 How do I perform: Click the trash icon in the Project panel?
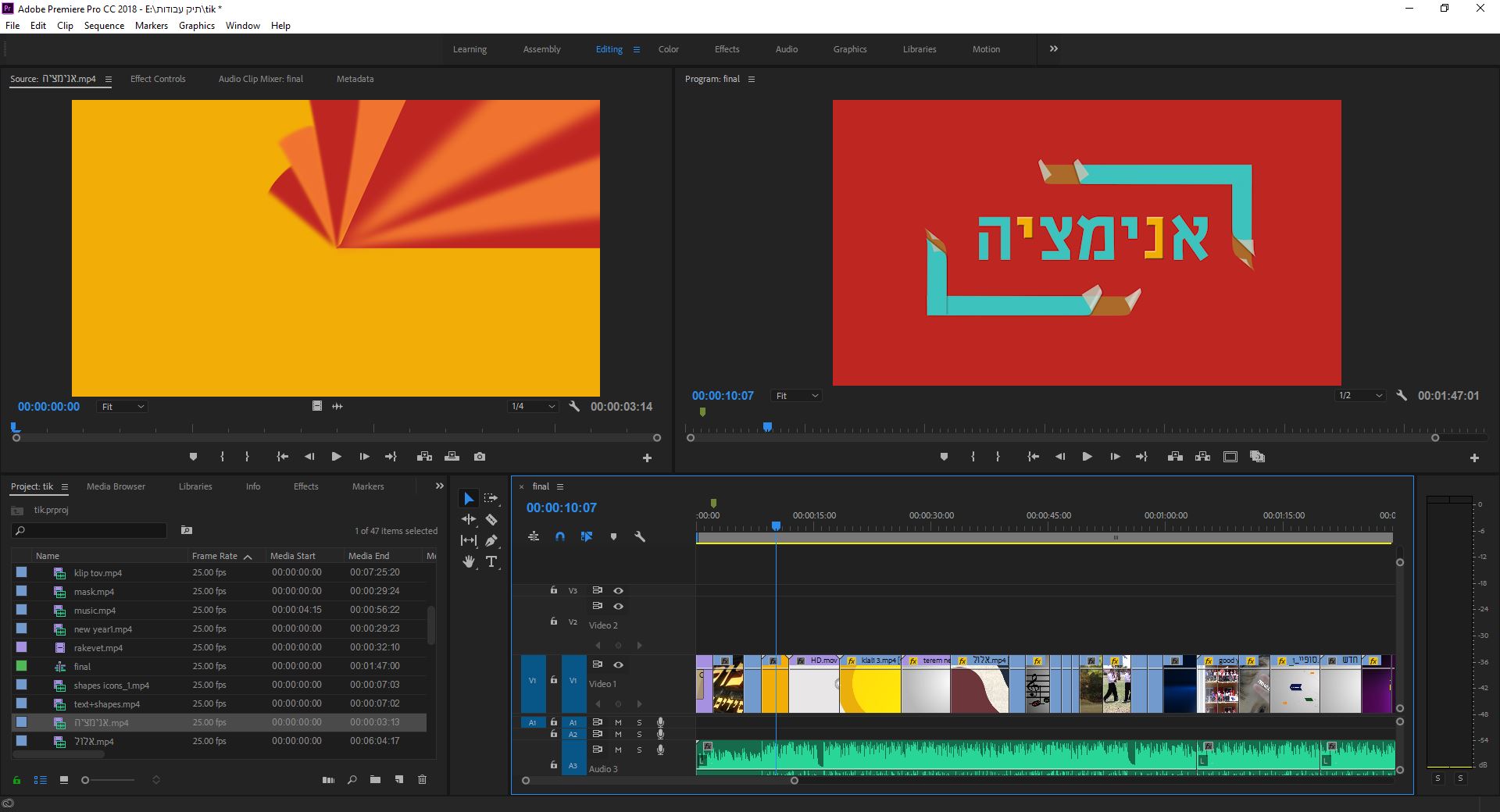click(x=422, y=779)
